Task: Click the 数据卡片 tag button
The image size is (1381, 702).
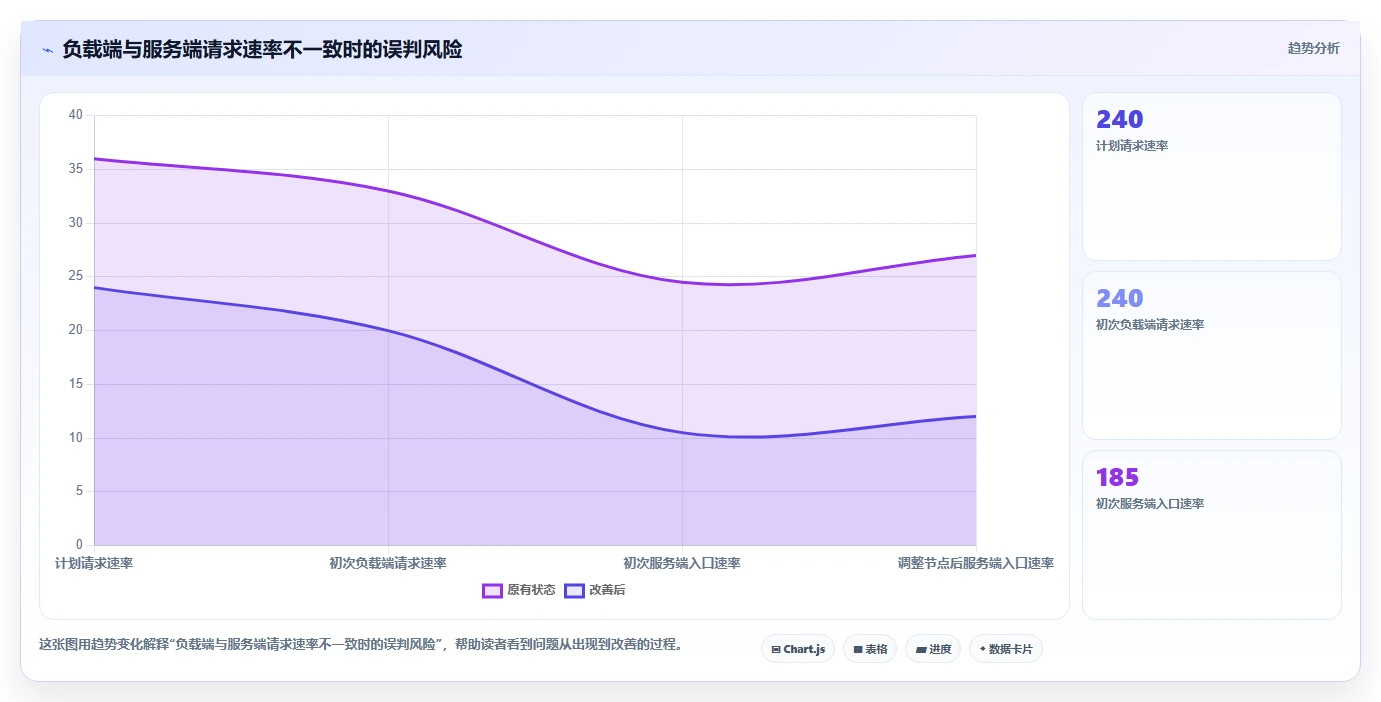Action: pyautogui.click(x=1006, y=649)
